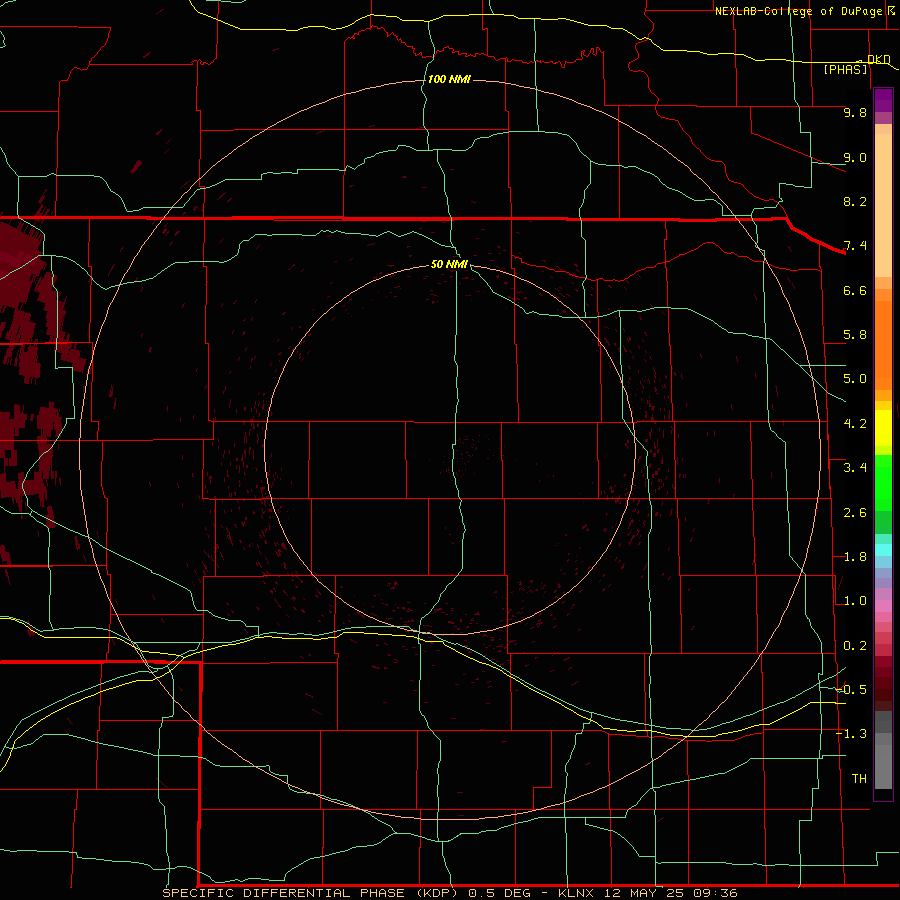
Task: Click the DKD label near the color scale
Action: 878,59
